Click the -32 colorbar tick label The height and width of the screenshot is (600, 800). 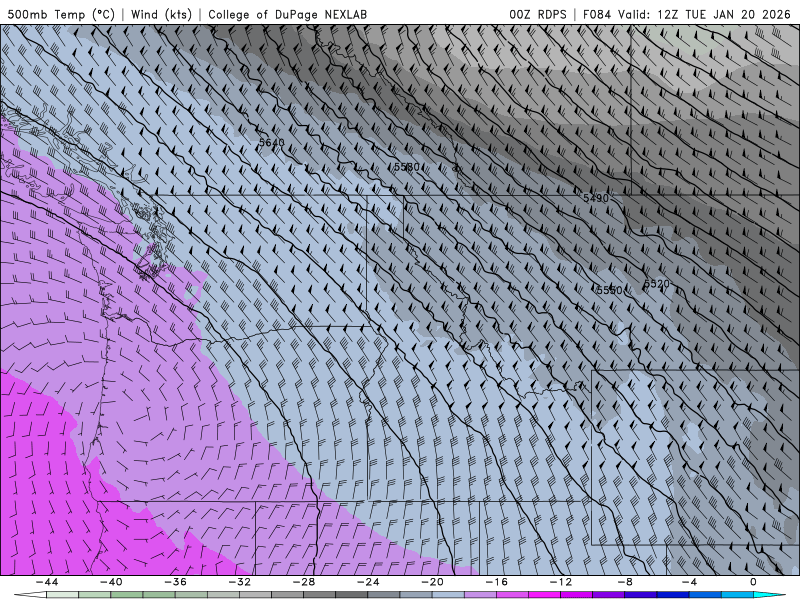click(239, 582)
